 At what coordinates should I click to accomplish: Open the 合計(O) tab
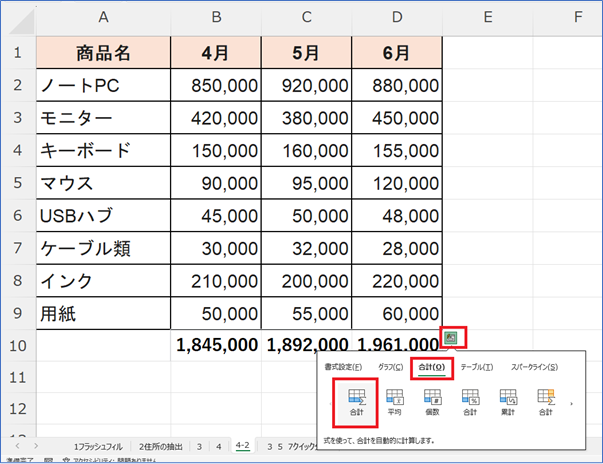point(432,367)
